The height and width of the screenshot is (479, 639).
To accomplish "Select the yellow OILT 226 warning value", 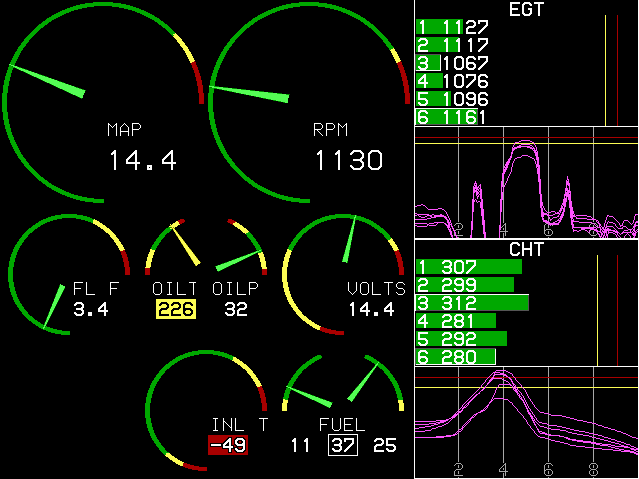I will [175, 309].
